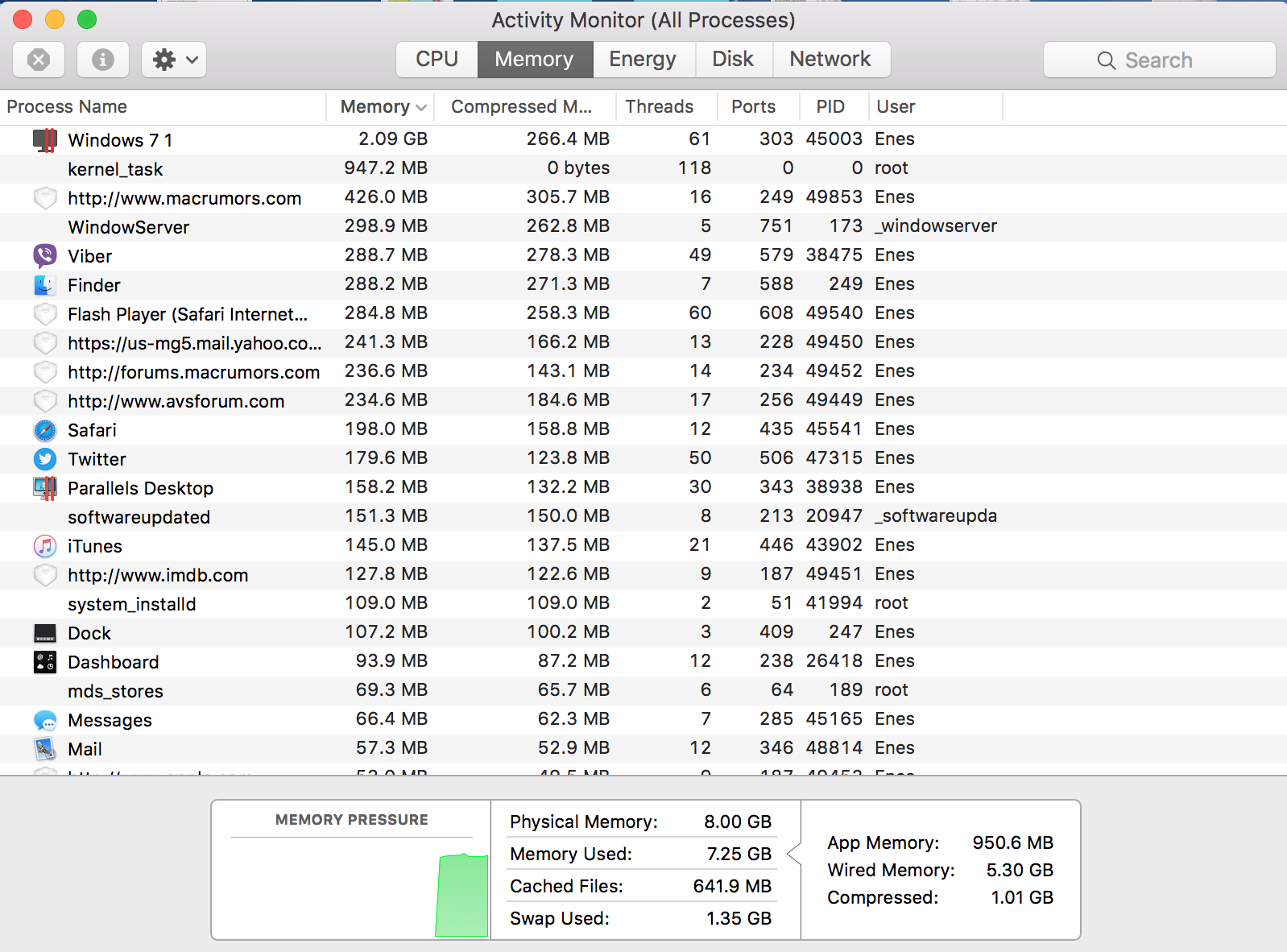Click the Force Quit process button
The height and width of the screenshot is (952, 1287).
pyautogui.click(x=39, y=60)
